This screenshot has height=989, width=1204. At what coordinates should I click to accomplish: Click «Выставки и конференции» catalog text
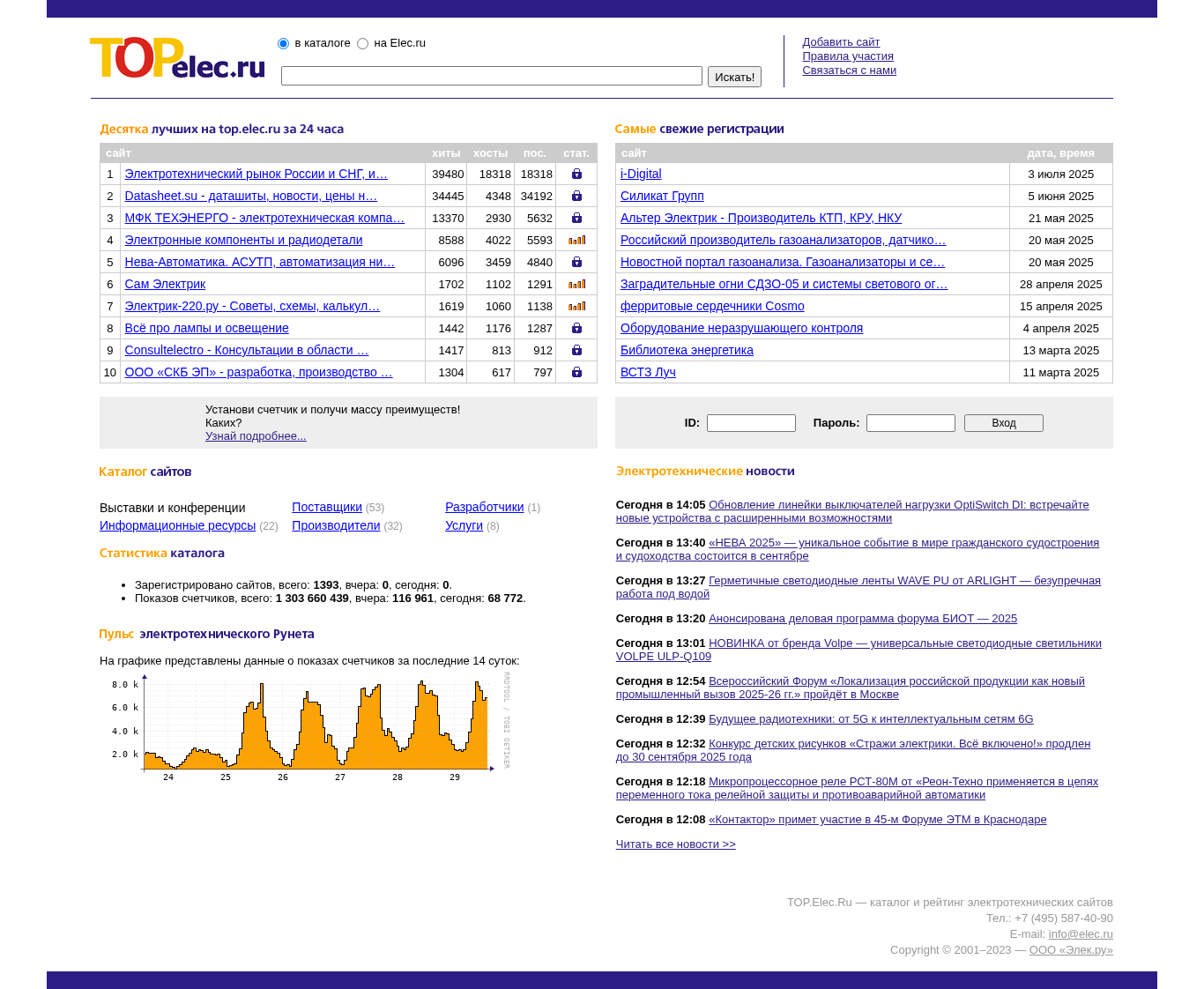(x=173, y=508)
